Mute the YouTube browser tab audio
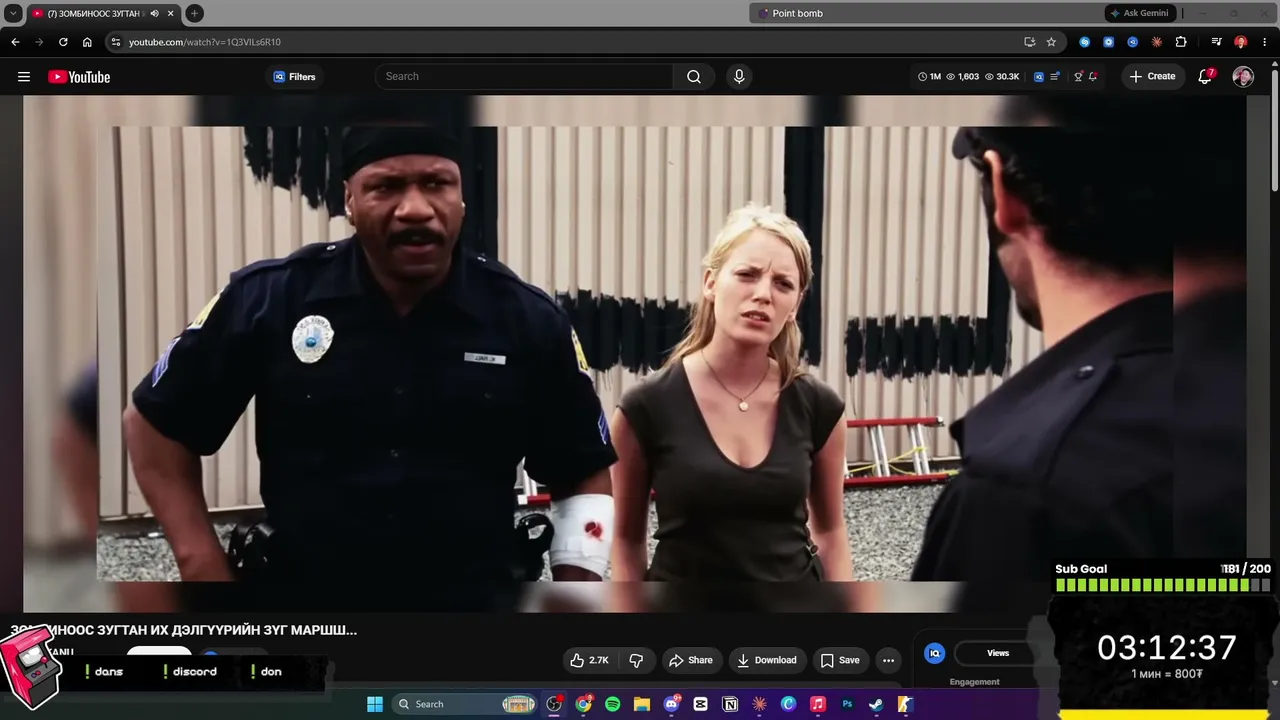1280x720 pixels. 154,13
